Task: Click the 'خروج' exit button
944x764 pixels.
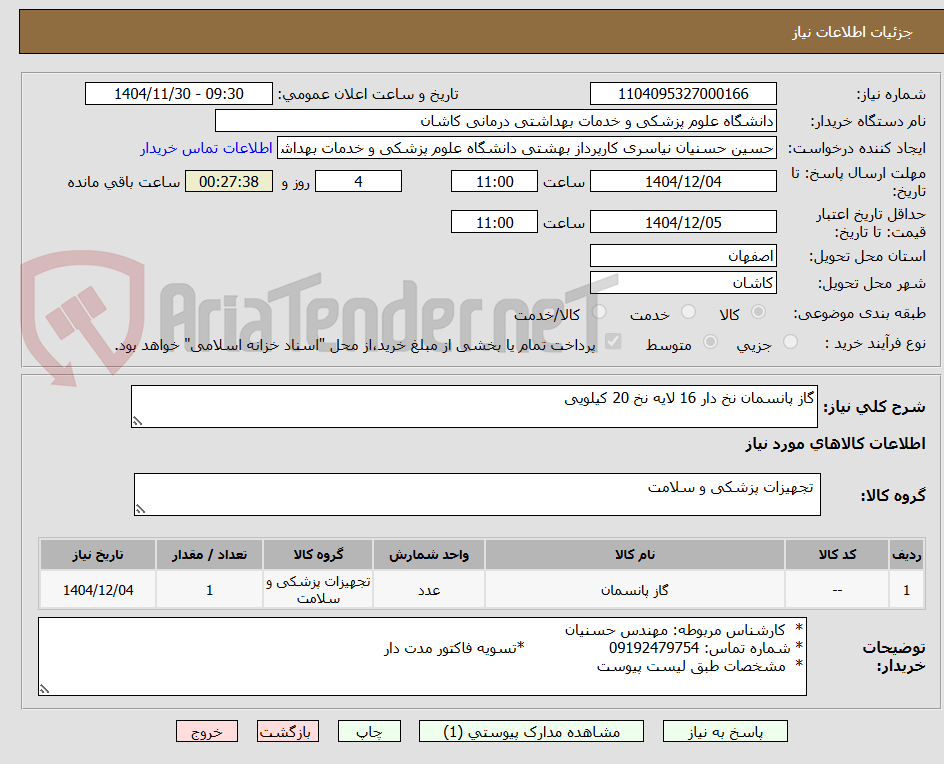Action: pos(207,731)
